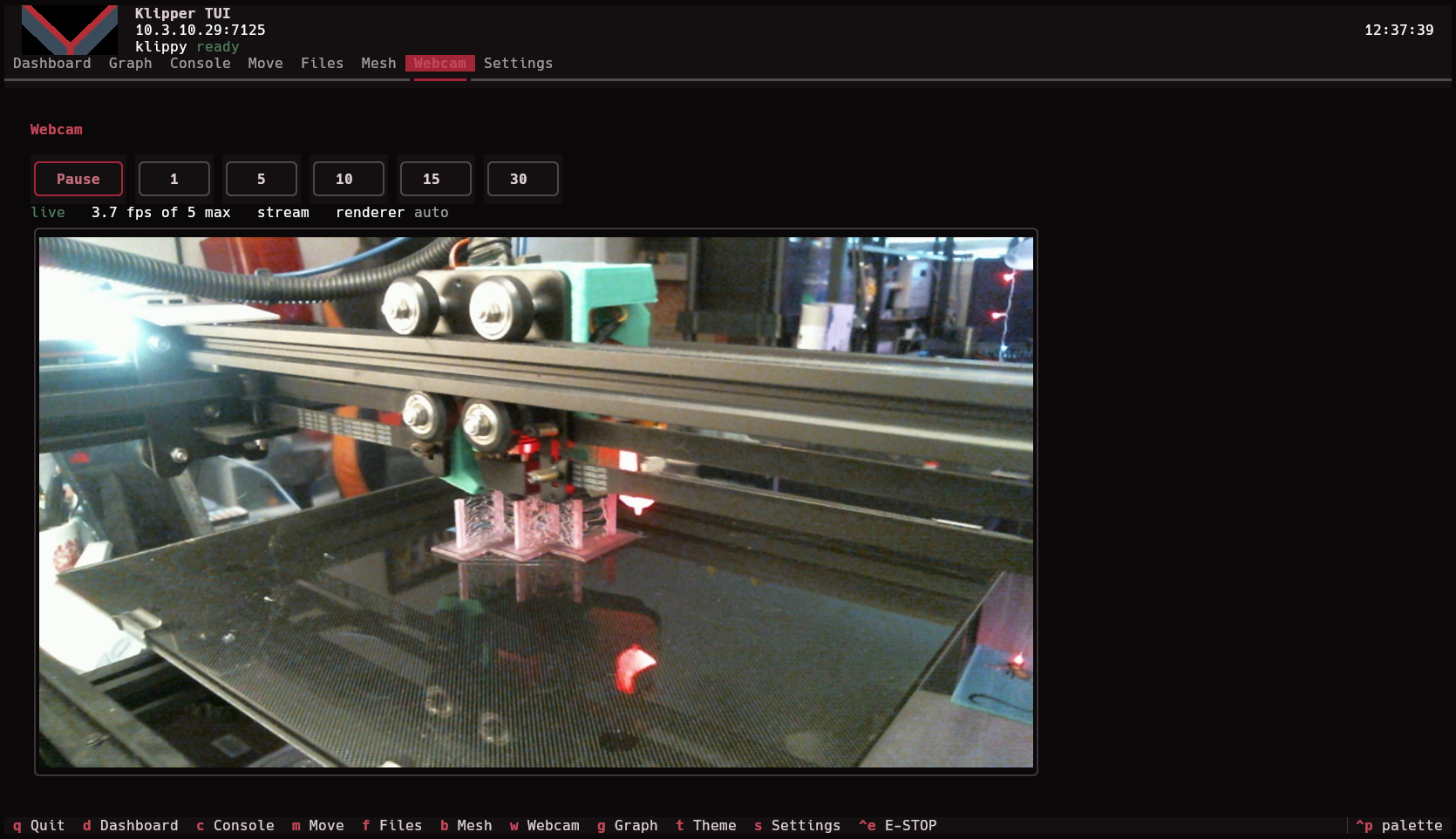Click the 'live' status text
Viewport: 1456px width, 839px height.
(x=48, y=212)
